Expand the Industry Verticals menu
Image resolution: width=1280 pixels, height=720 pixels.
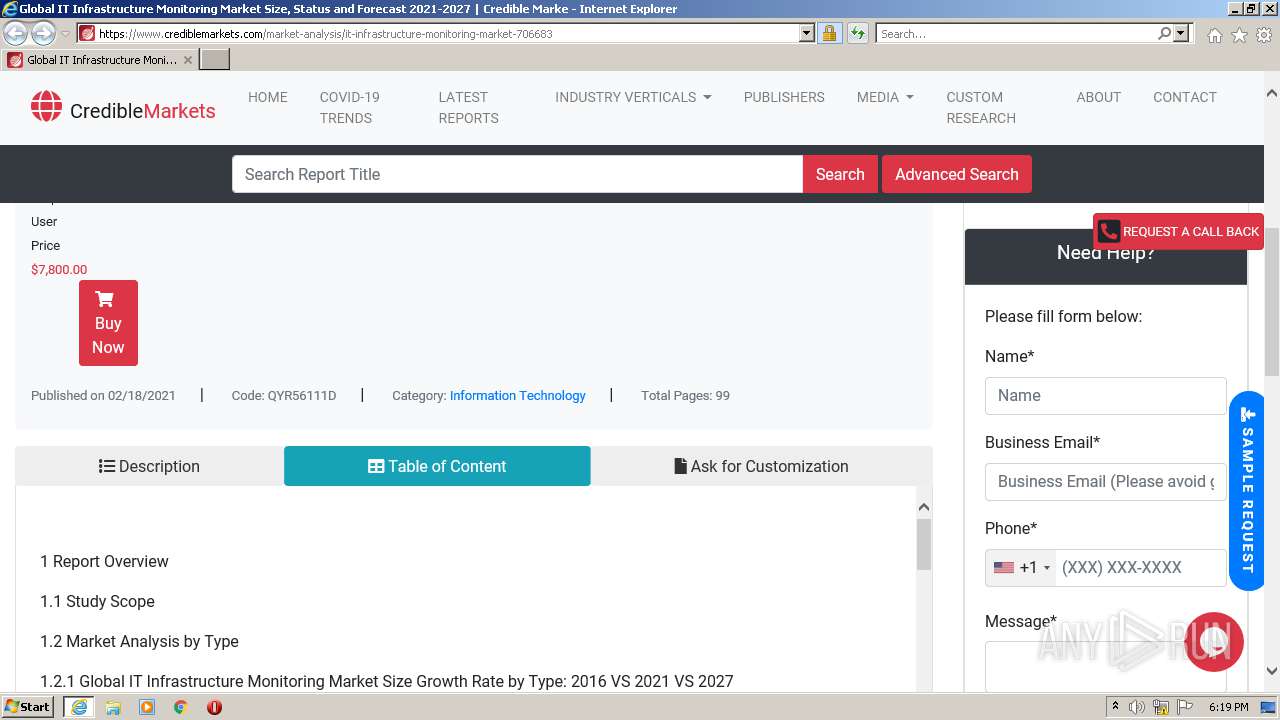point(633,97)
